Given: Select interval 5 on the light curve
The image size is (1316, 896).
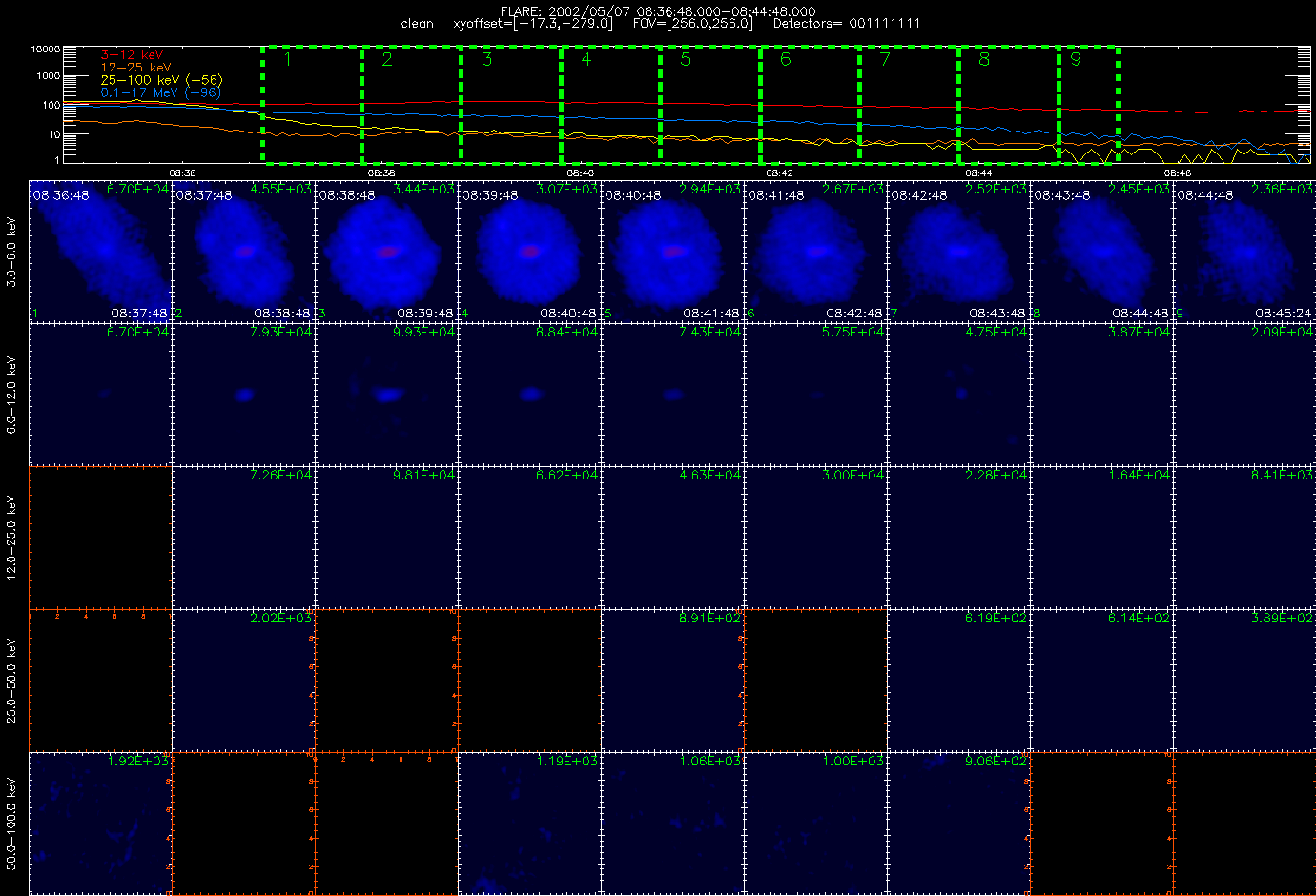Looking at the screenshot, I should pos(710,105).
